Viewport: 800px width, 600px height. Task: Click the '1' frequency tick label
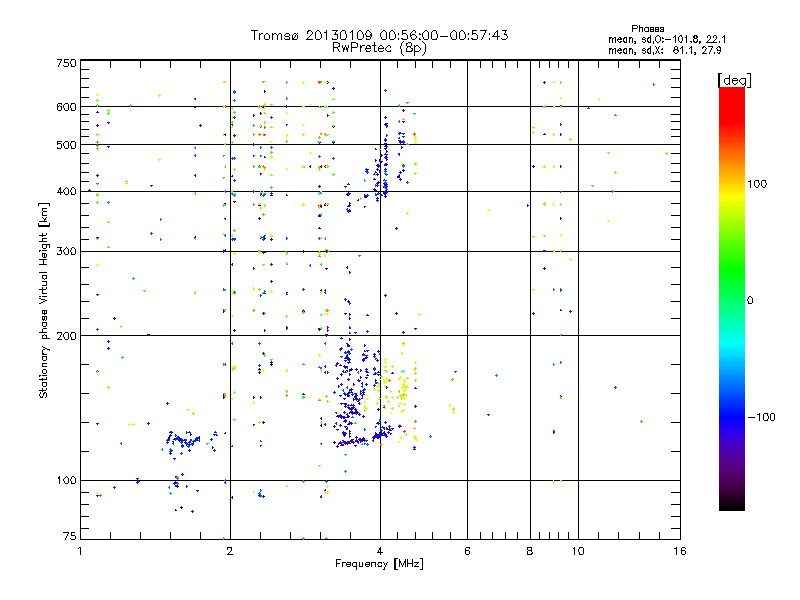point(80,551)
